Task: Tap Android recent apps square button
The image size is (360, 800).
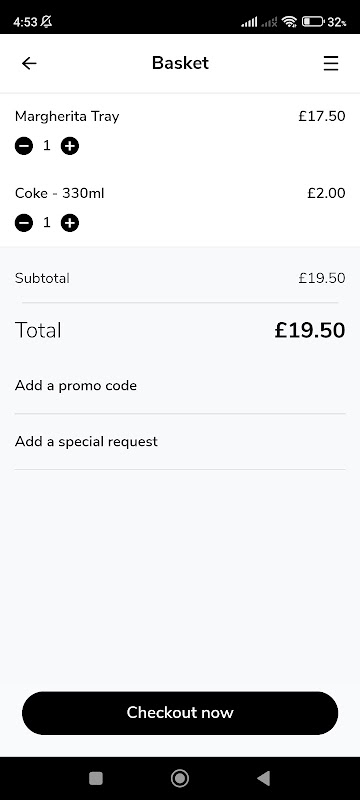Action: tap(96, 778)
